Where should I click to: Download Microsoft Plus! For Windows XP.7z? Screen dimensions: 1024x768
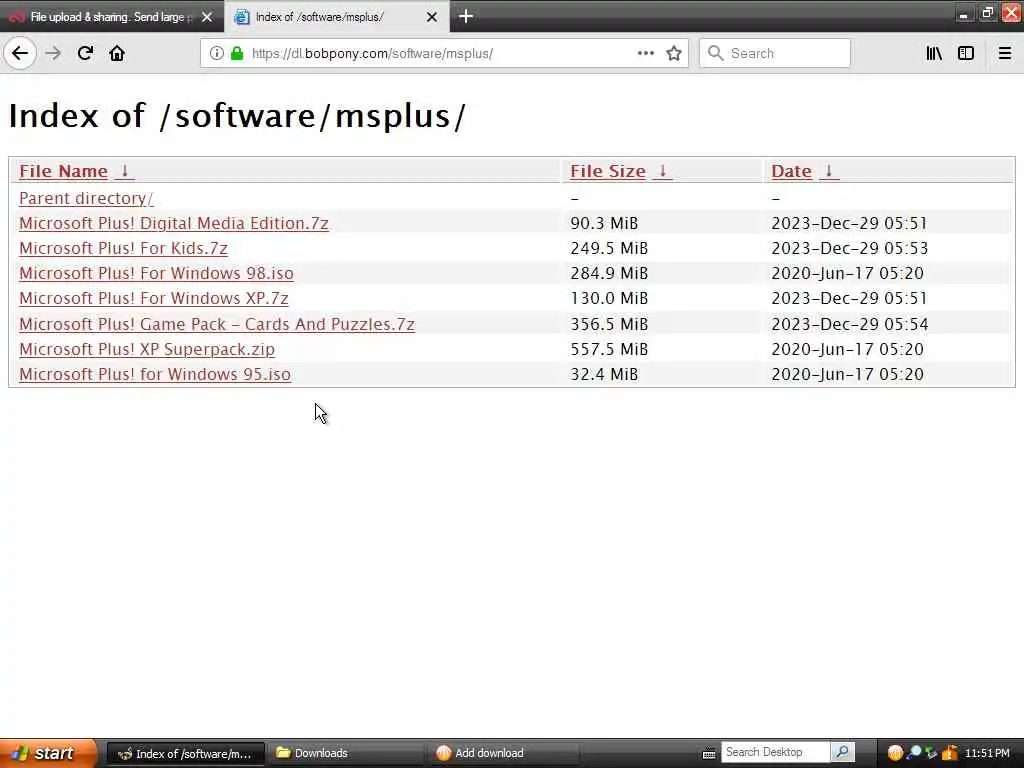click(153, 298)
